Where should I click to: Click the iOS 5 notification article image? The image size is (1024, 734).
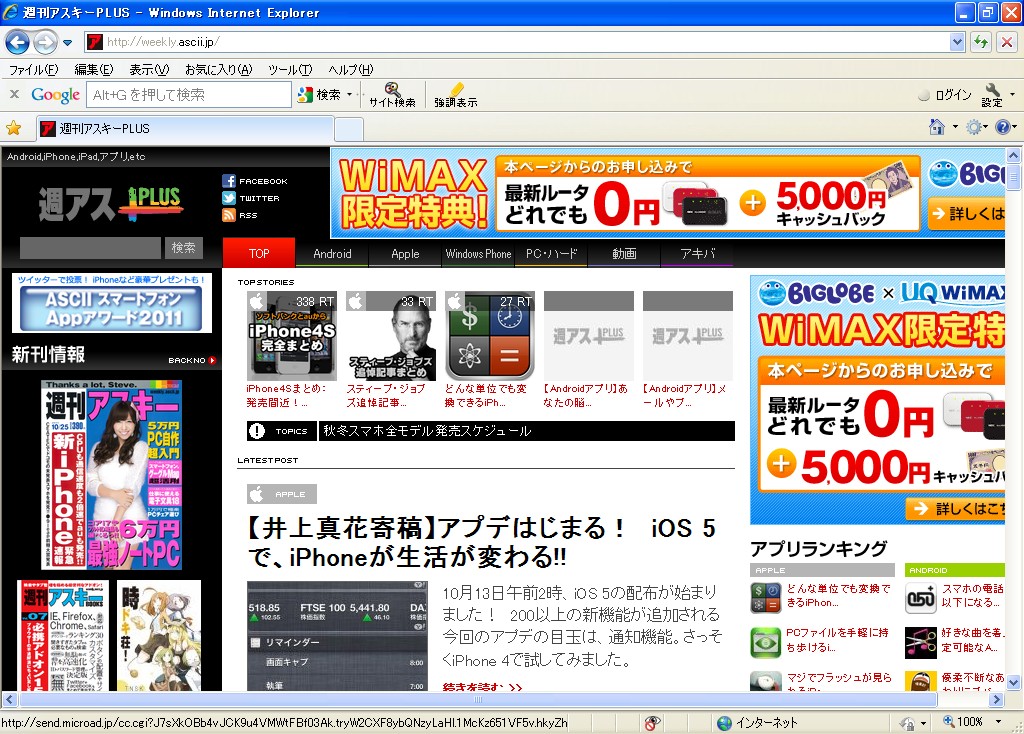(x=337, y=635)
